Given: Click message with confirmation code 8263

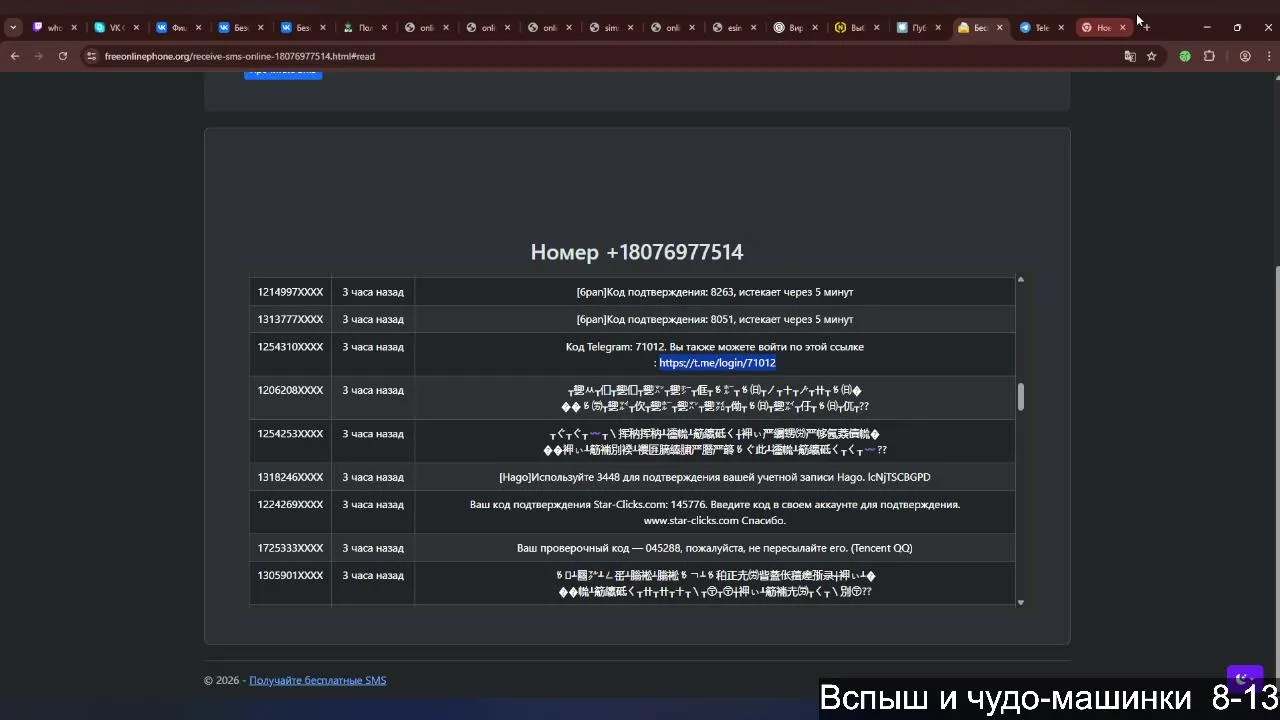Looking at the screenshot, I should [715, 292].
